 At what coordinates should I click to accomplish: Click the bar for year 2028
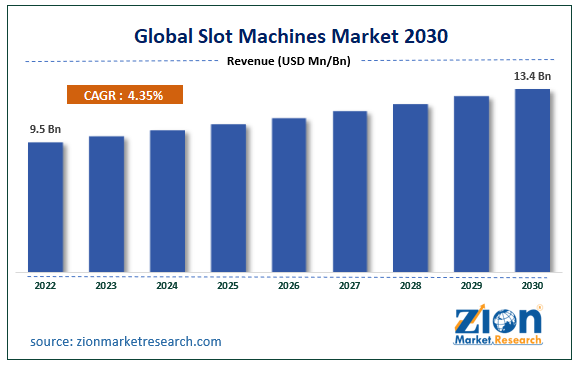tap(411, 188)
